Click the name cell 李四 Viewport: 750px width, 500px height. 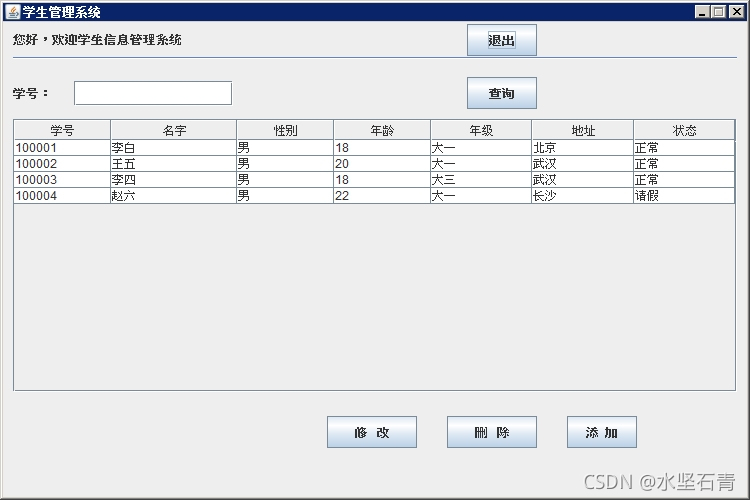click(174, 179)
